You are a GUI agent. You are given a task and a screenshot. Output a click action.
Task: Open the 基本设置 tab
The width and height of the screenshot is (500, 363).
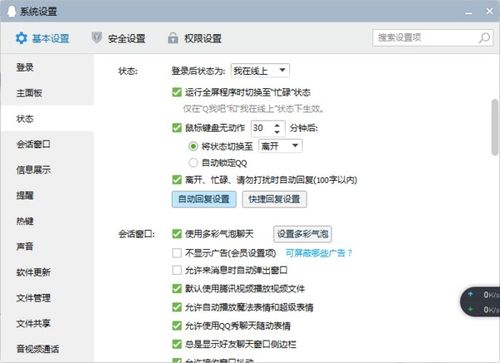[x=42, y=38]
